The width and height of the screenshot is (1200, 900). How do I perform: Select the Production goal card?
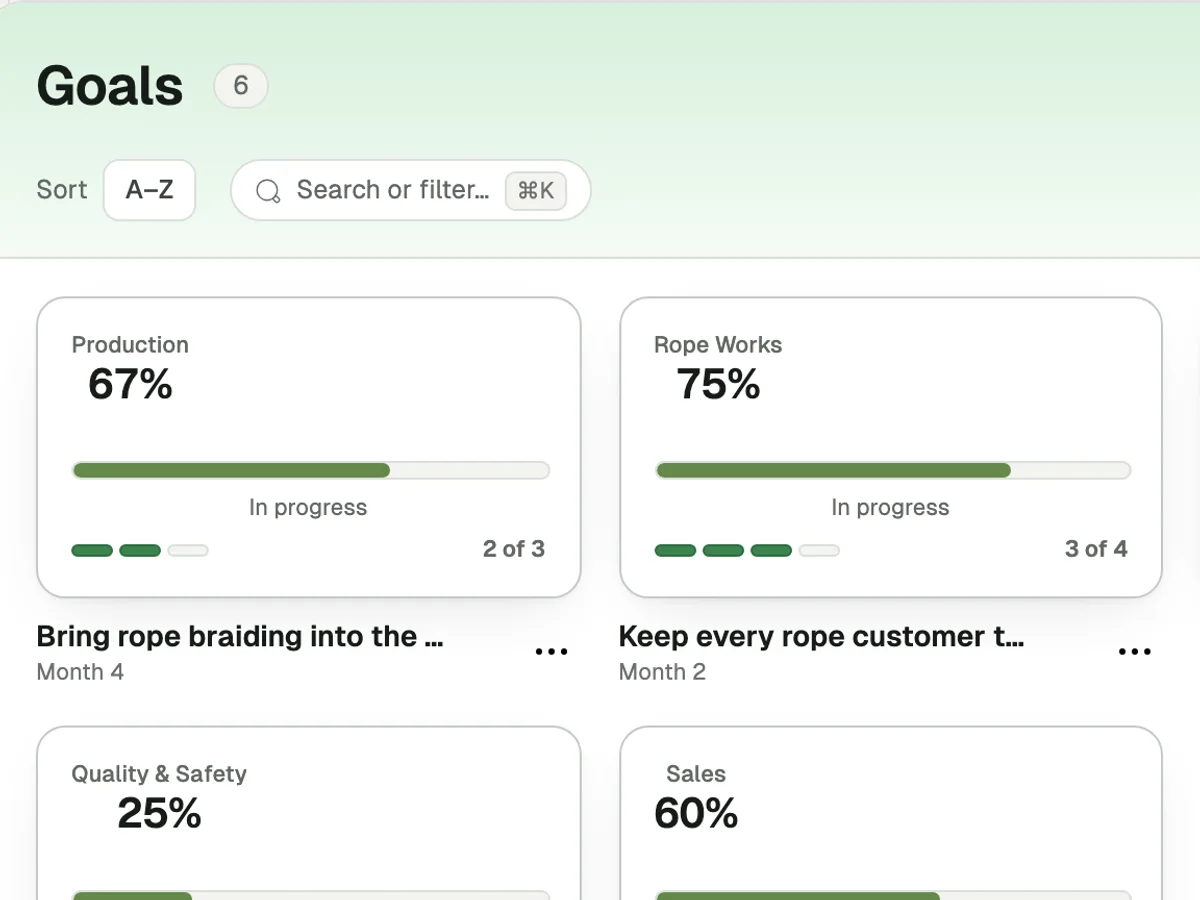(x=309, y=447)
